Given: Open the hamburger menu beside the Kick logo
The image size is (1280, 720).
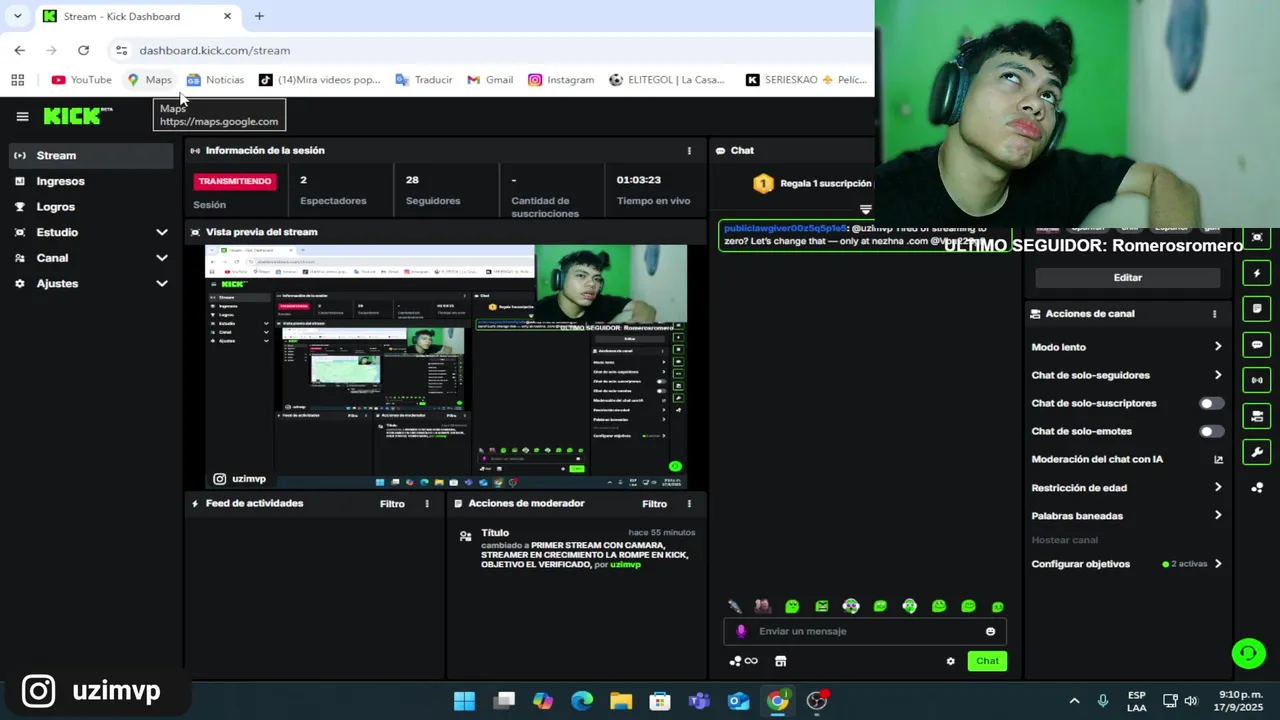Looking at the screenshot, I should click(x=22, y=116).
